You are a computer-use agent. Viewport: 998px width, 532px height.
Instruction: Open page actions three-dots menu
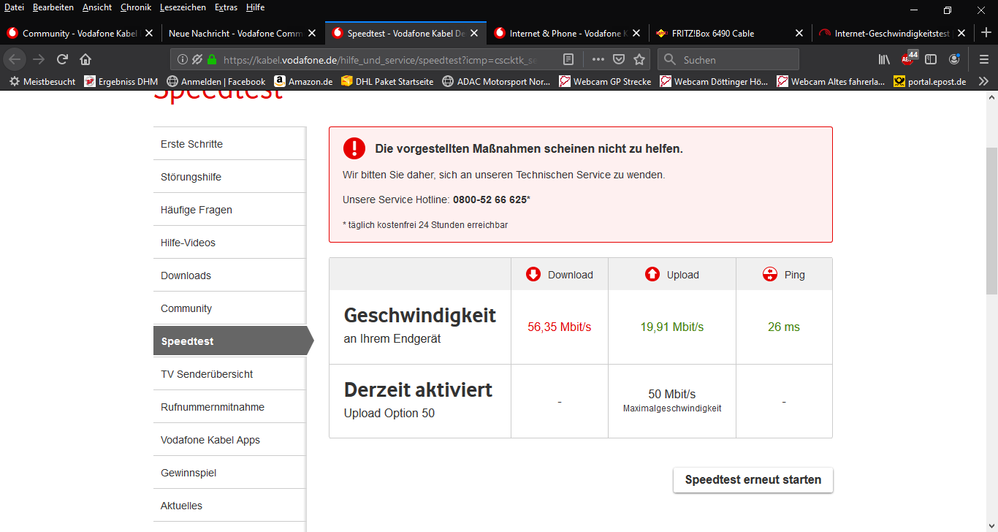[x=598, y=59]
